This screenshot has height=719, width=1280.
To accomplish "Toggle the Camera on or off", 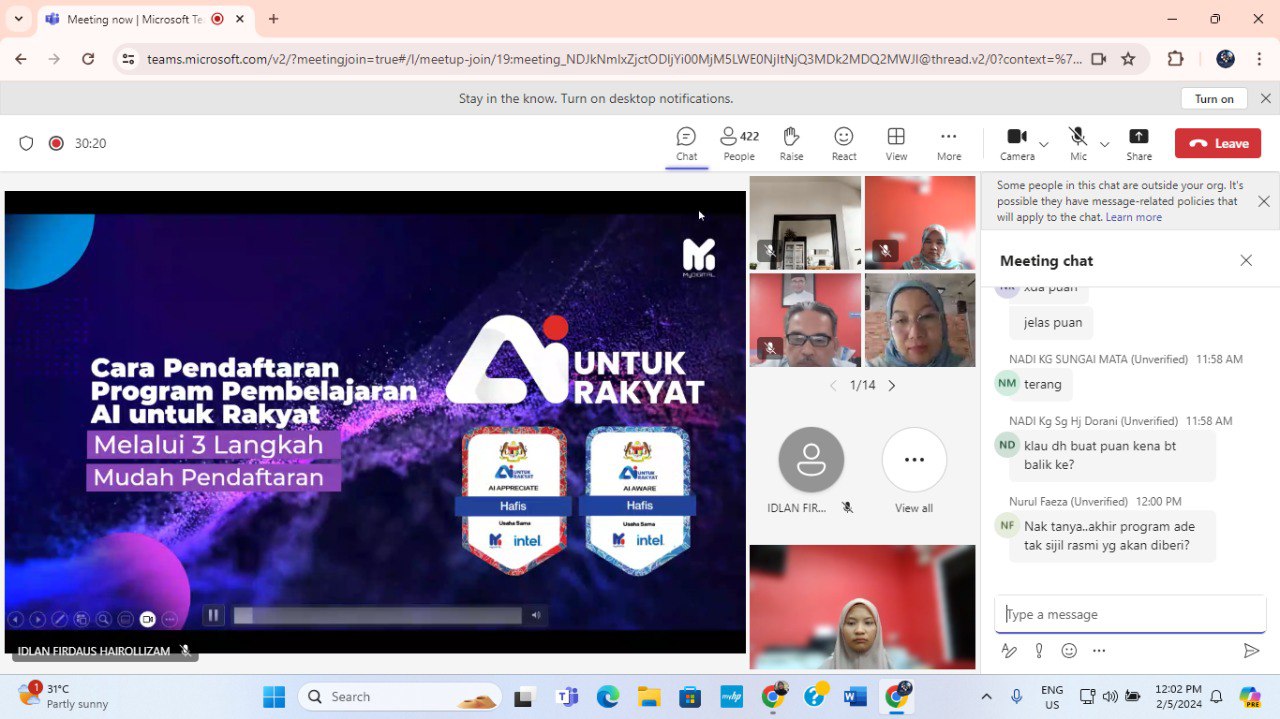I will click(1017, 144).
